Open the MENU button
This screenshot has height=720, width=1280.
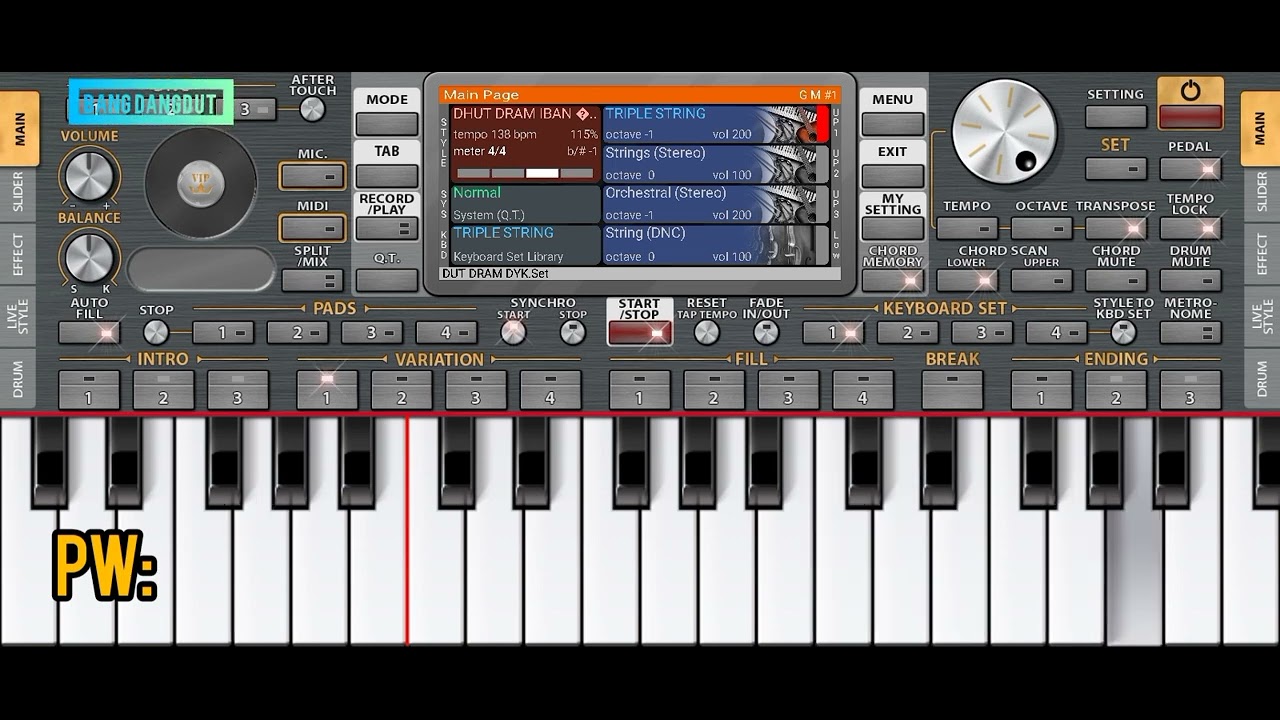point(893,123)
